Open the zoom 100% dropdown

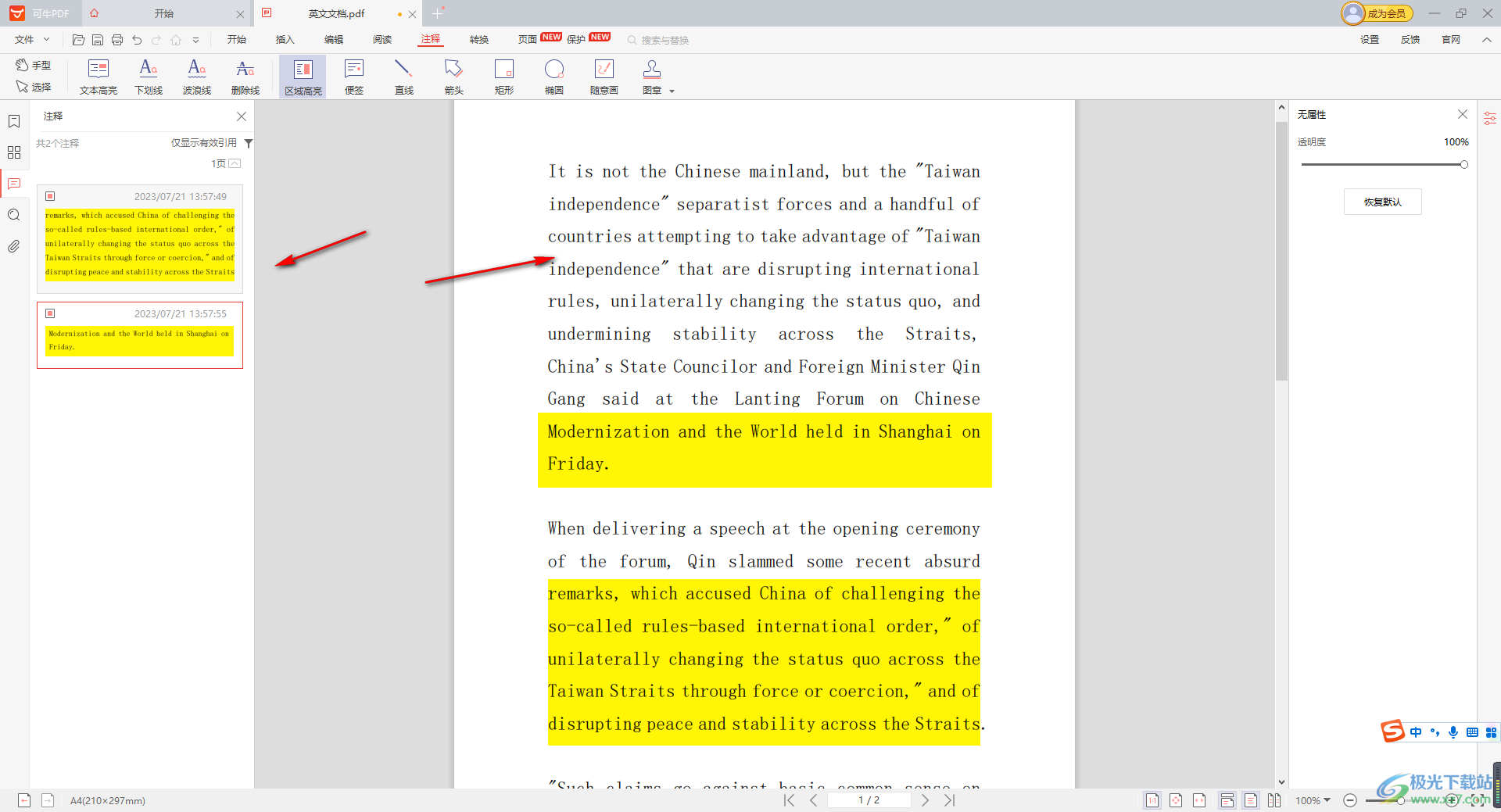point(1313,800)
